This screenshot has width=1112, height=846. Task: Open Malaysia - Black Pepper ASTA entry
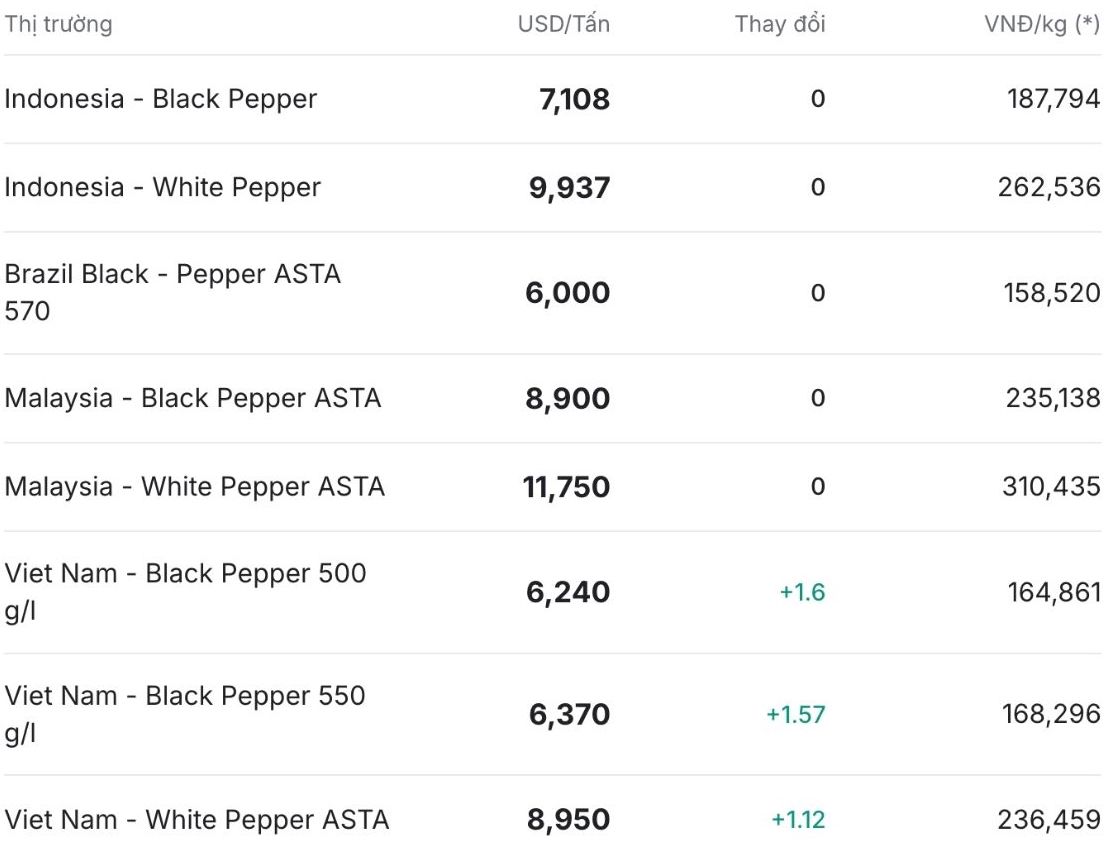[553, 399]
